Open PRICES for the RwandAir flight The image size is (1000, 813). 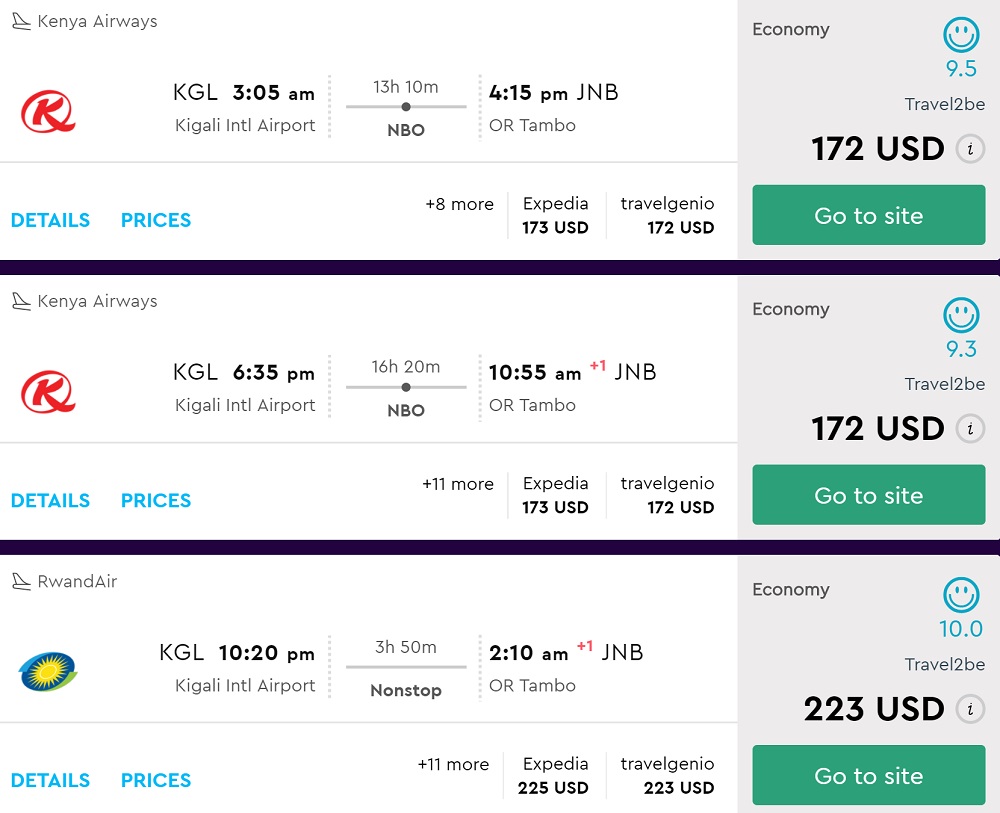(156, 780)
